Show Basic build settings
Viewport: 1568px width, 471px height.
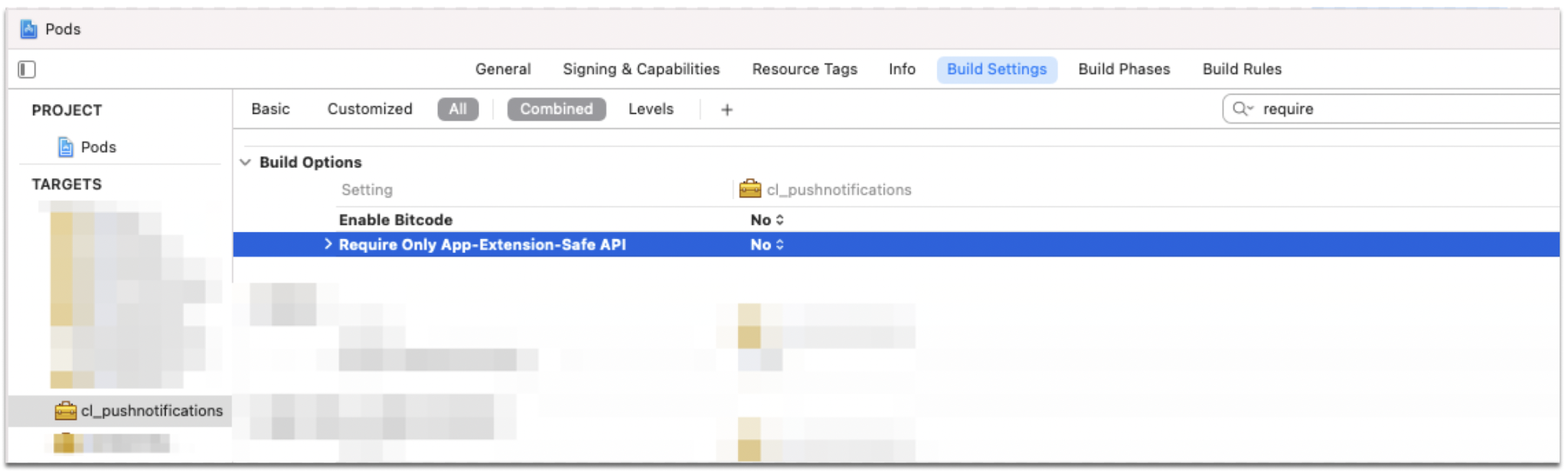click(x=270, y=110)
